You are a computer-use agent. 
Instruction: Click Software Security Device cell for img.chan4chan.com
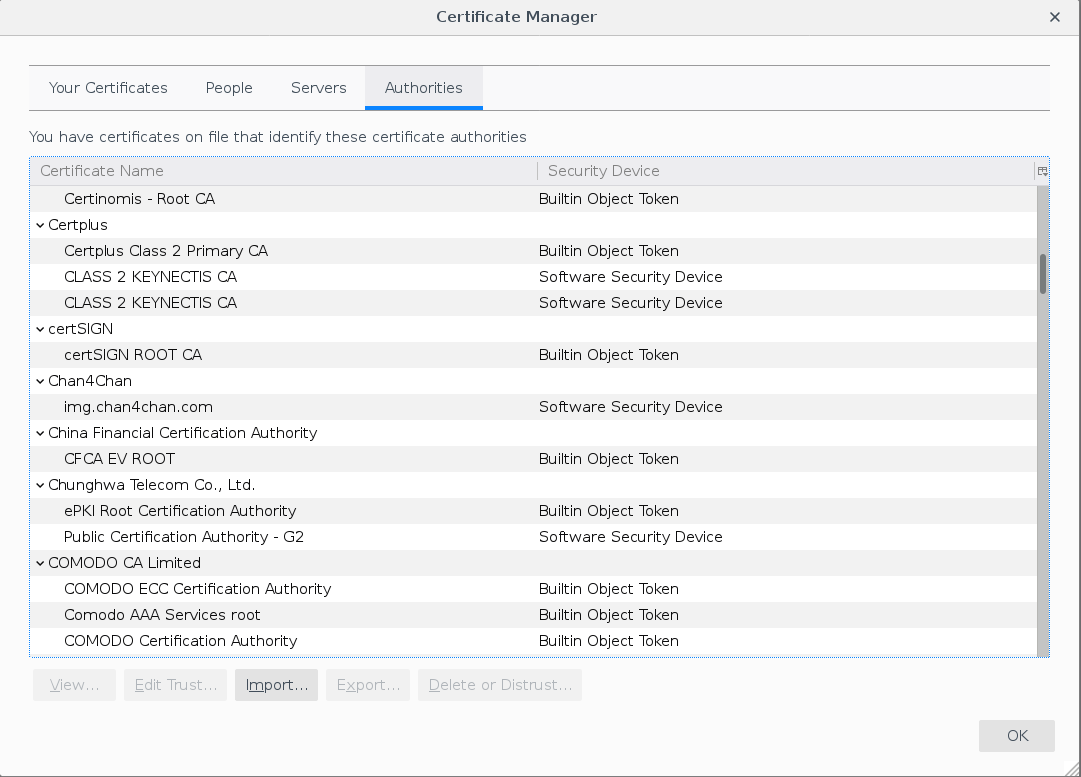pyautogui.click(x=631, y=407)
